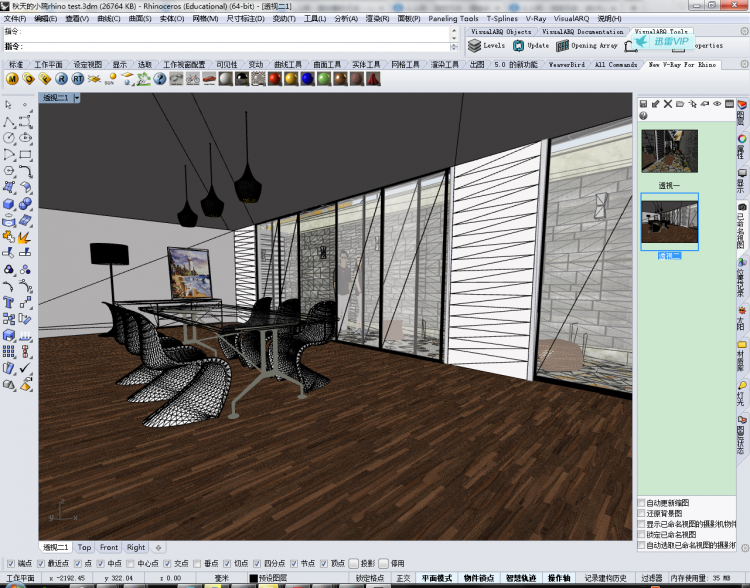The height and width of the screenshot is (588, 750).
Task: Click the bicycle preset icon in V-Ray toolbar
Action: click(193, 79)
